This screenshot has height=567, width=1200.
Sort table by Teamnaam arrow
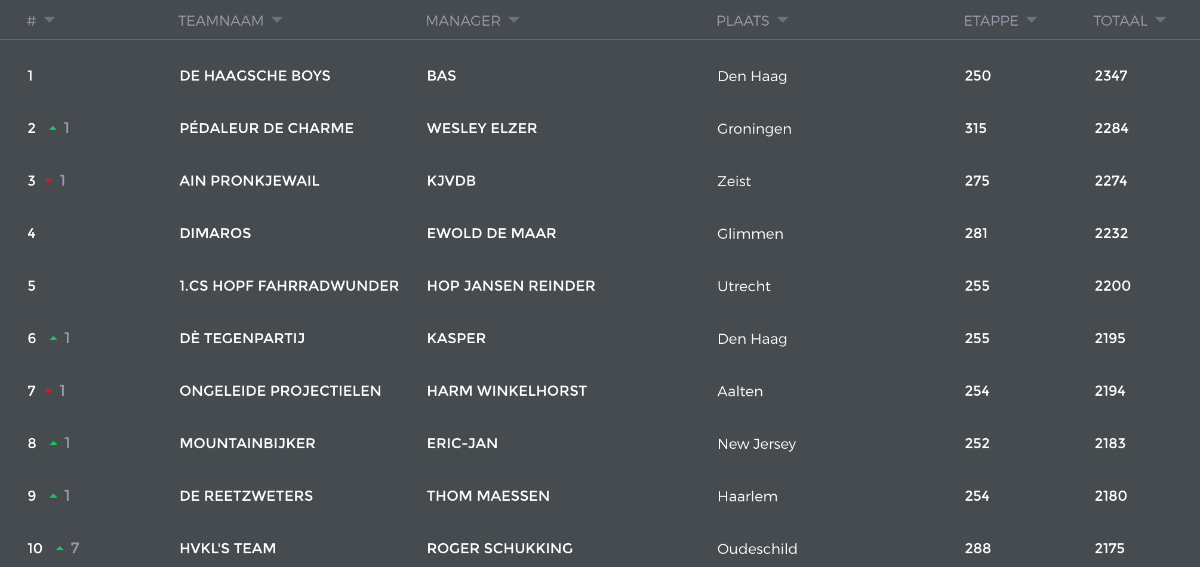(x=277, y=20)
